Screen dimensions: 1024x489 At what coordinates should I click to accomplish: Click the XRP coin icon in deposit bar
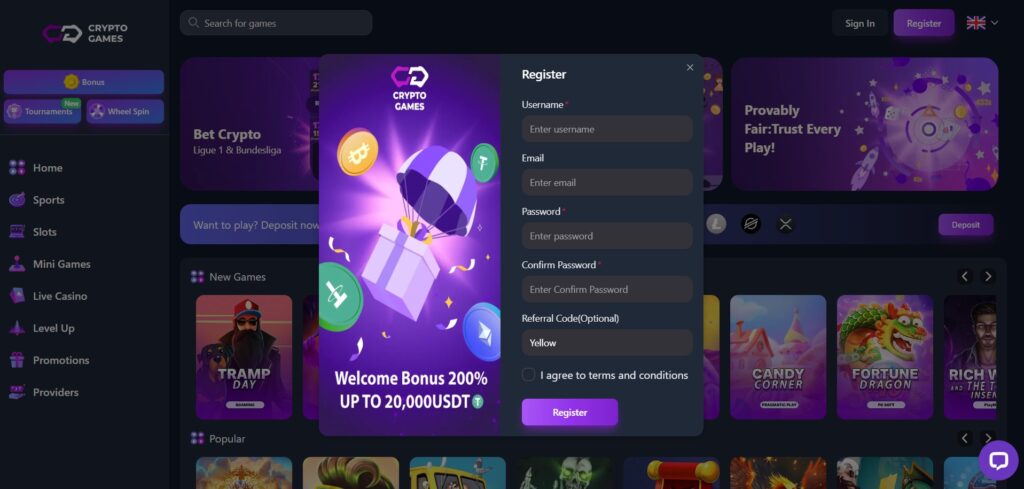tap(786, 225)
